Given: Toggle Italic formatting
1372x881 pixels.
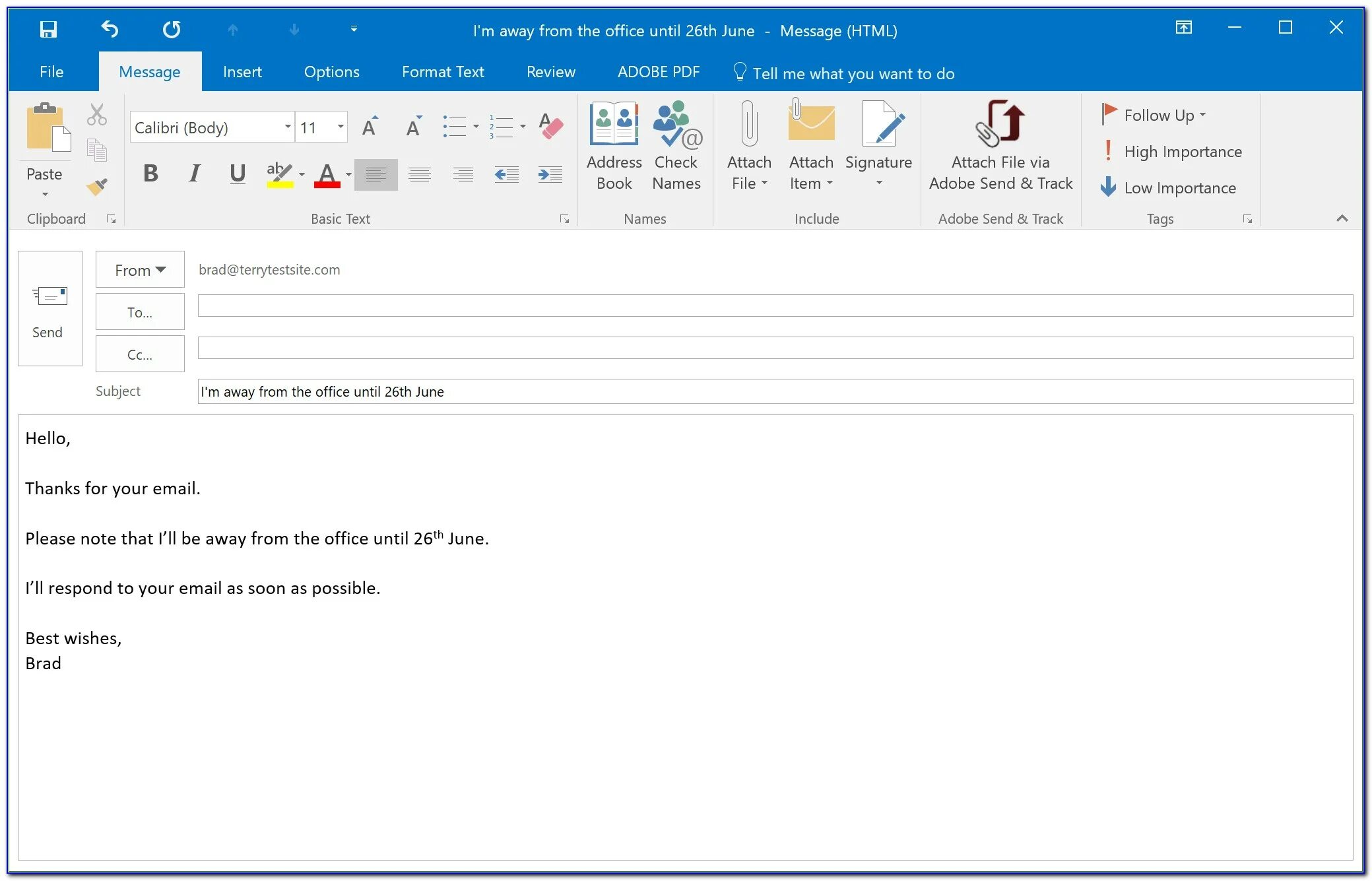Looking at the screenshot, I should click(194, 174).
